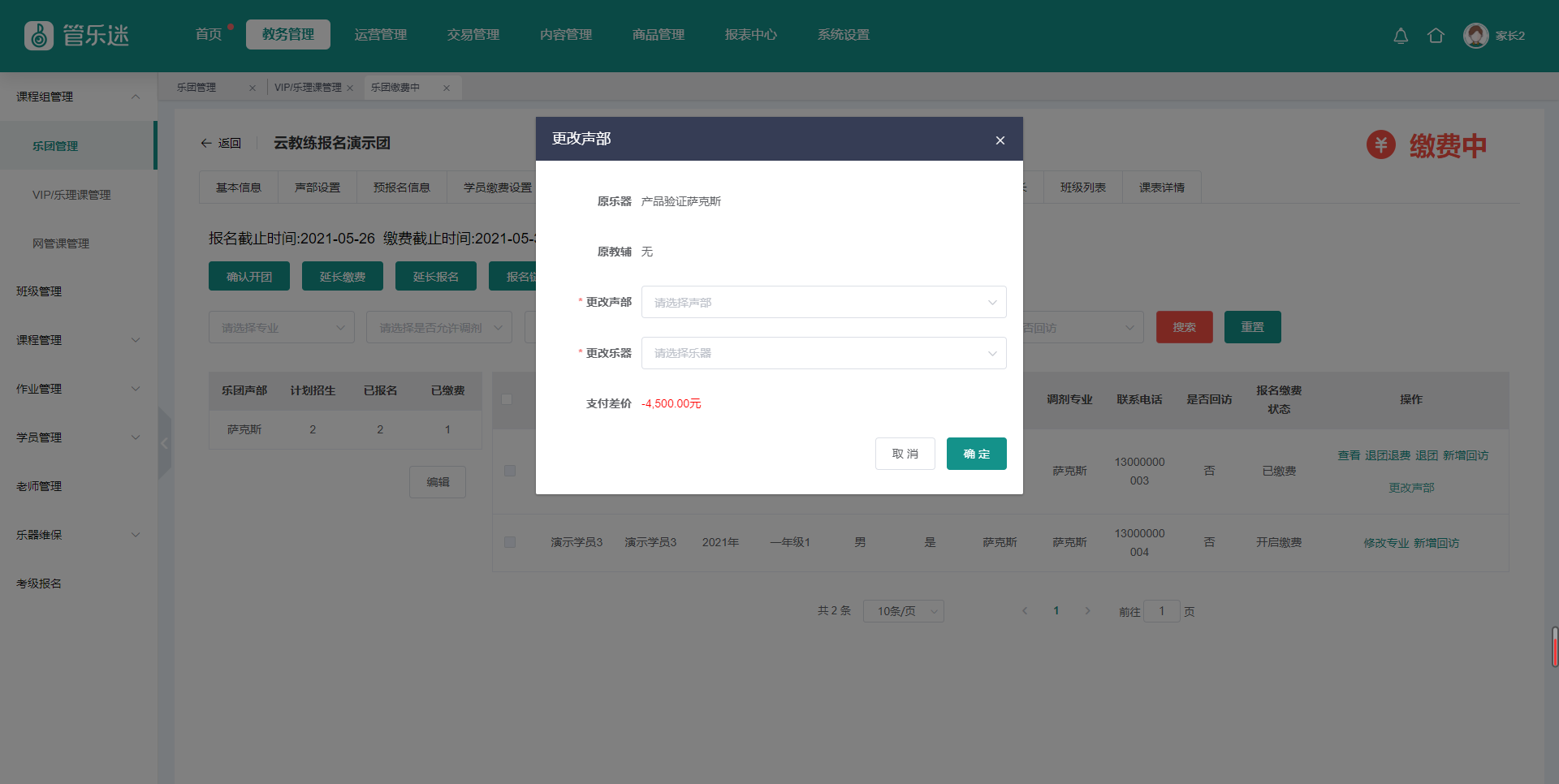Click the home icon in header
The image size is (1559, 784).
pos(1436,36)
